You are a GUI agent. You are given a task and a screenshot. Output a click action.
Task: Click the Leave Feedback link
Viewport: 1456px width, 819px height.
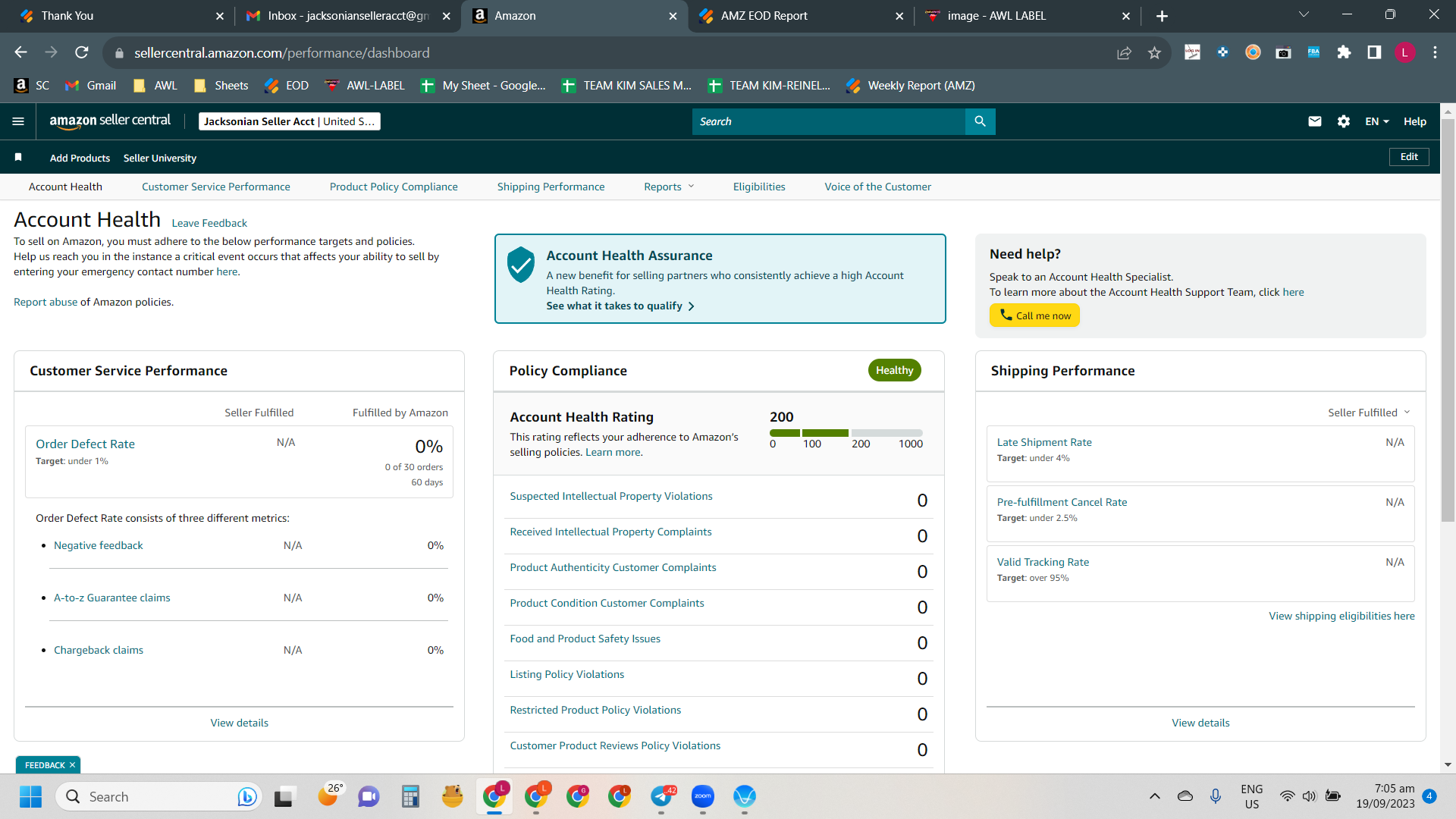pos(209,223)
